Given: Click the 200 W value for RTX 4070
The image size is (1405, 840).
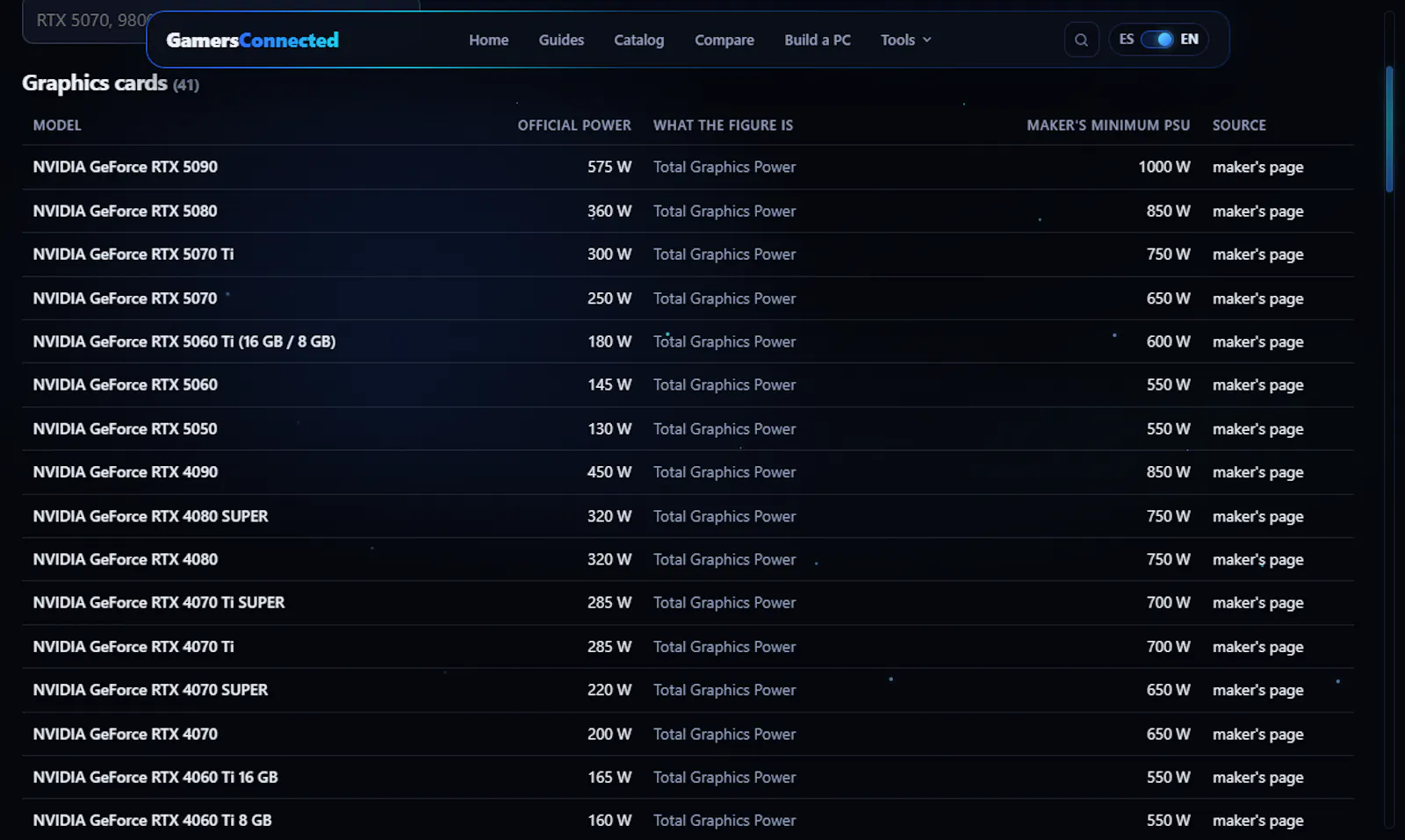Looking at the screenshot, I should pyautogui.click(x=609, y=734).
